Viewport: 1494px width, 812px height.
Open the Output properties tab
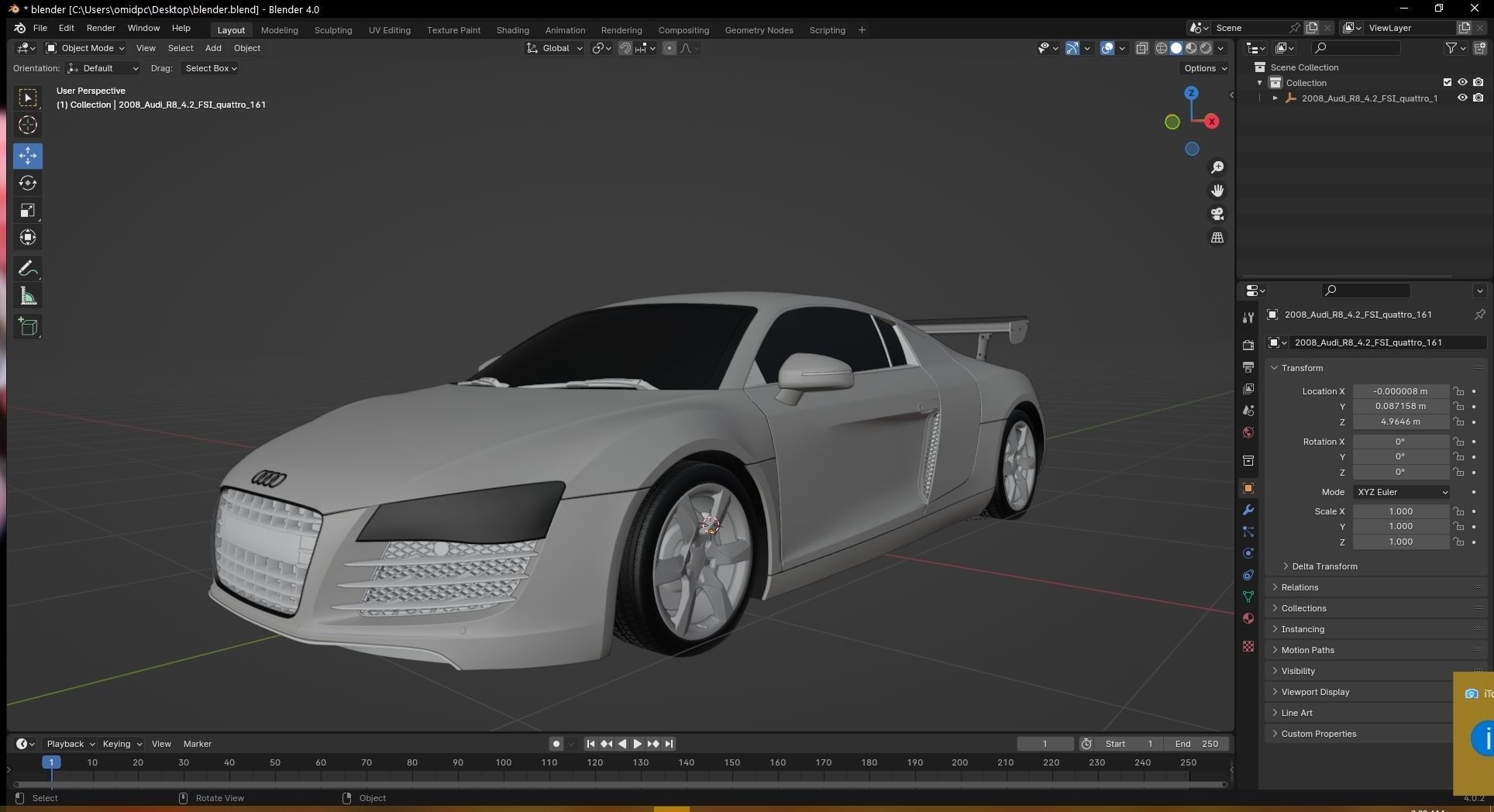tap(1248, 366)
